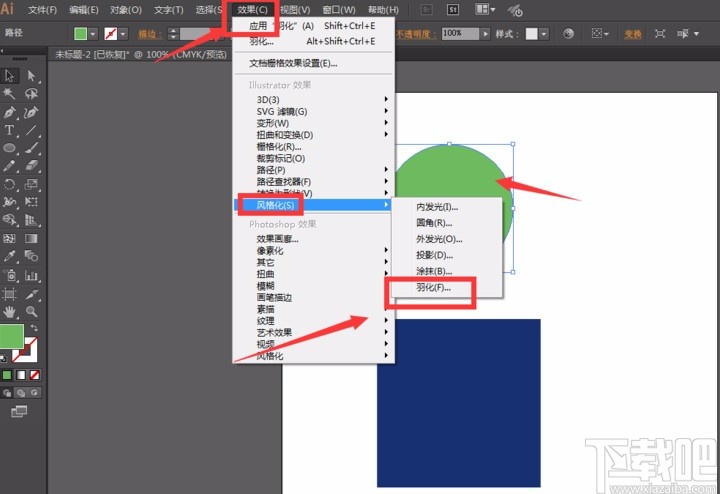This screenshot has width=720, height=494.
Task: Select the Scale tool
Action: coord(31,185)
